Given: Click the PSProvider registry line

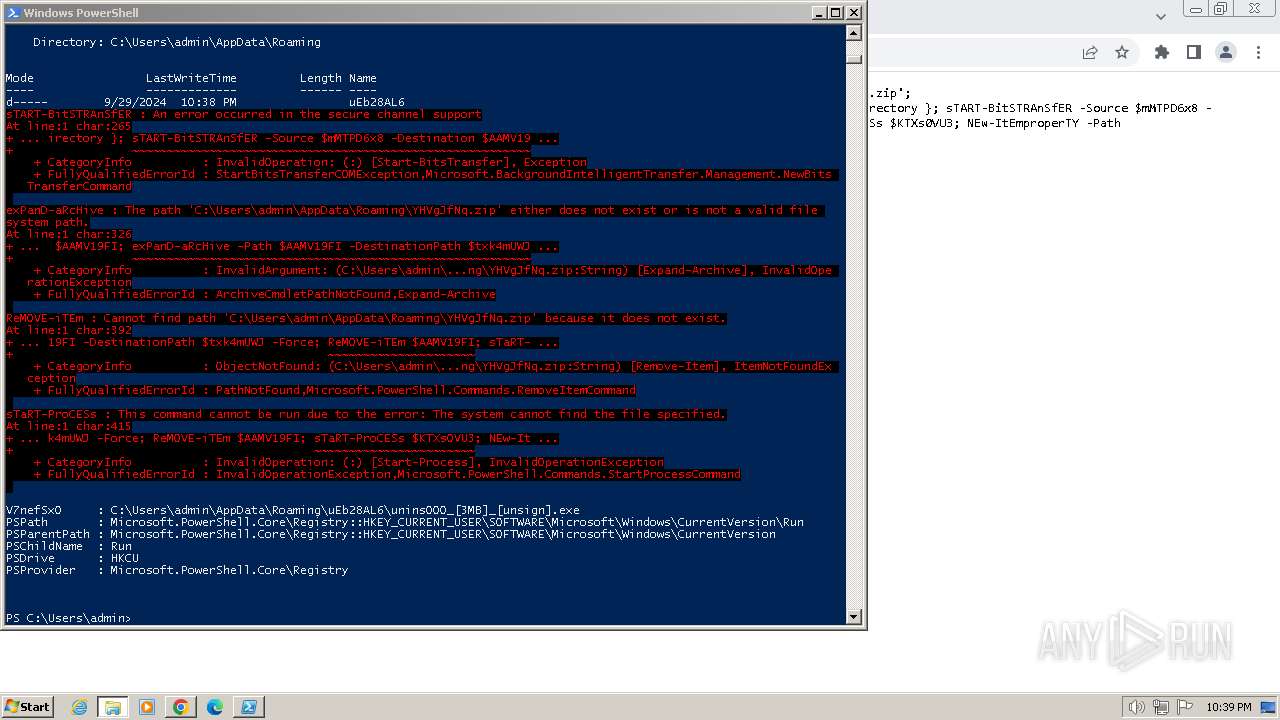Looking at the screenshot, I should point(176,570).
